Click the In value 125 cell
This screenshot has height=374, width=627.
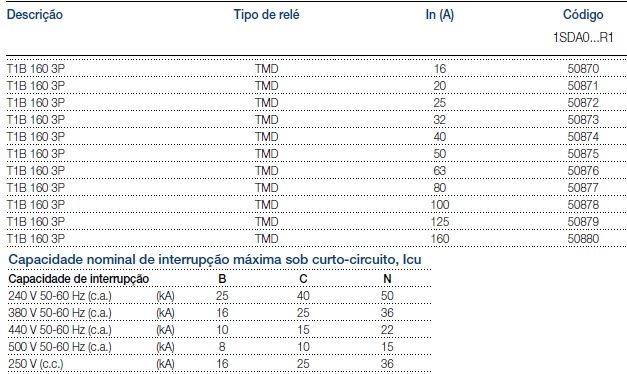440,222
